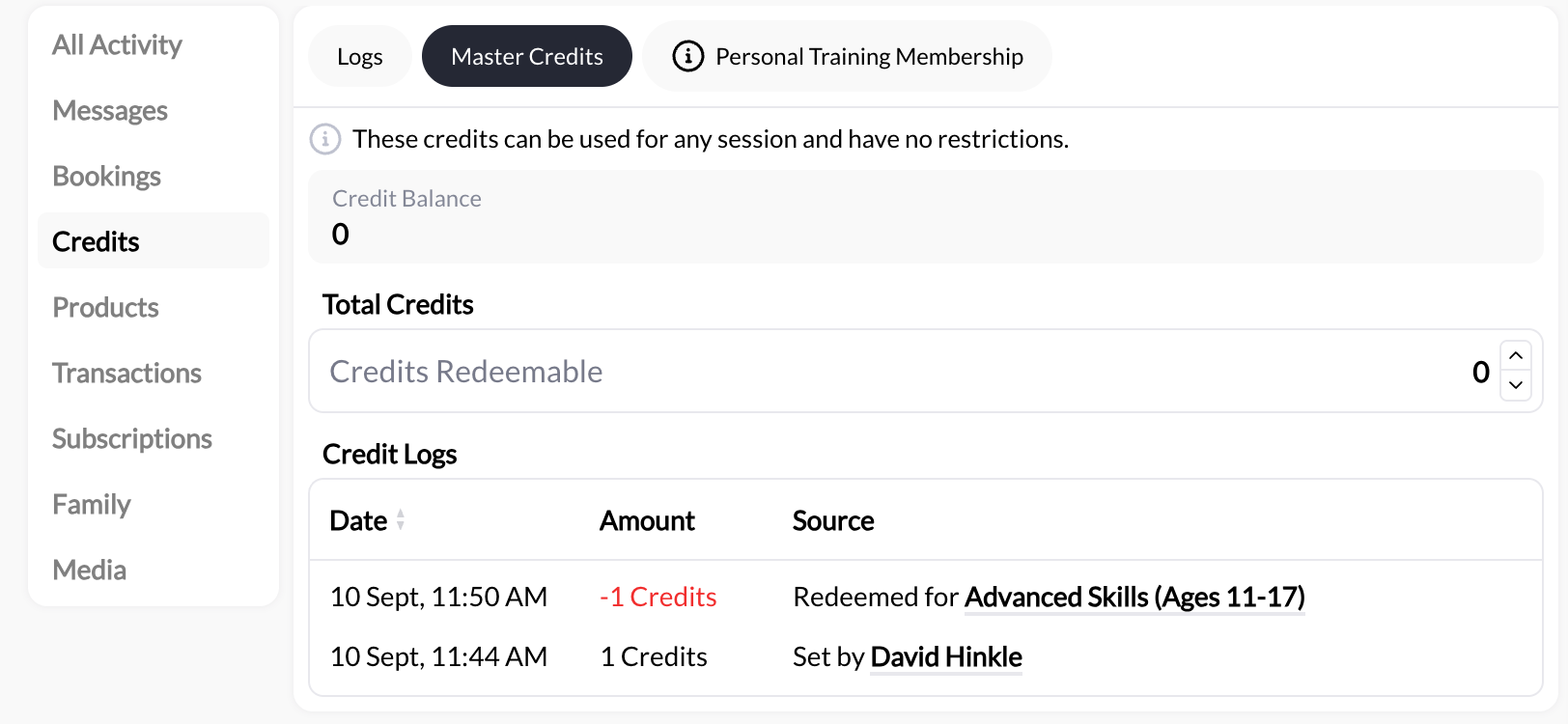This screenshot has height=724, width=1568.
Task: Click the info icon above Credit Balance
Action: [325, 139]
